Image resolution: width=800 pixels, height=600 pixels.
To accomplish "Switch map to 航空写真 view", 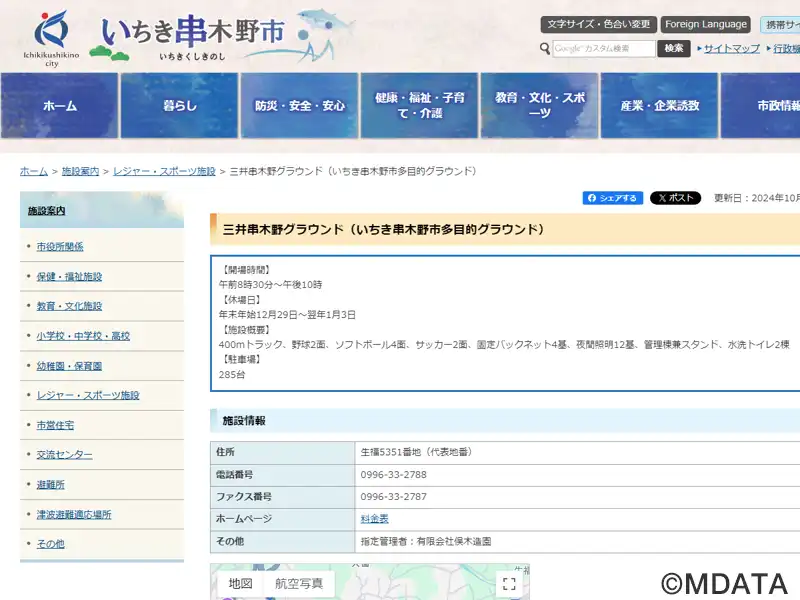I will pyautogui.click(x=299, y=584).
